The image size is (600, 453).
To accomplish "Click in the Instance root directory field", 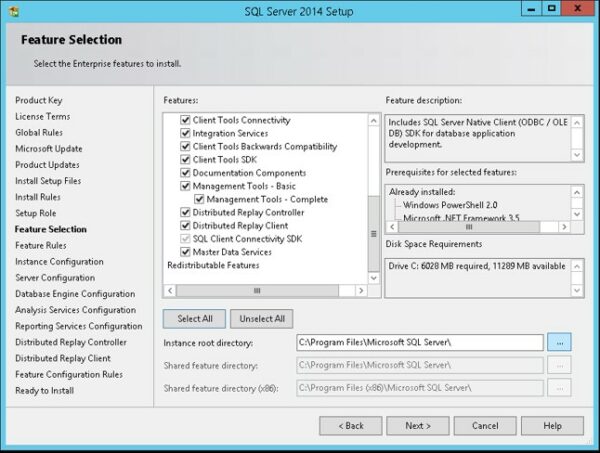I will tap(419, 343).
